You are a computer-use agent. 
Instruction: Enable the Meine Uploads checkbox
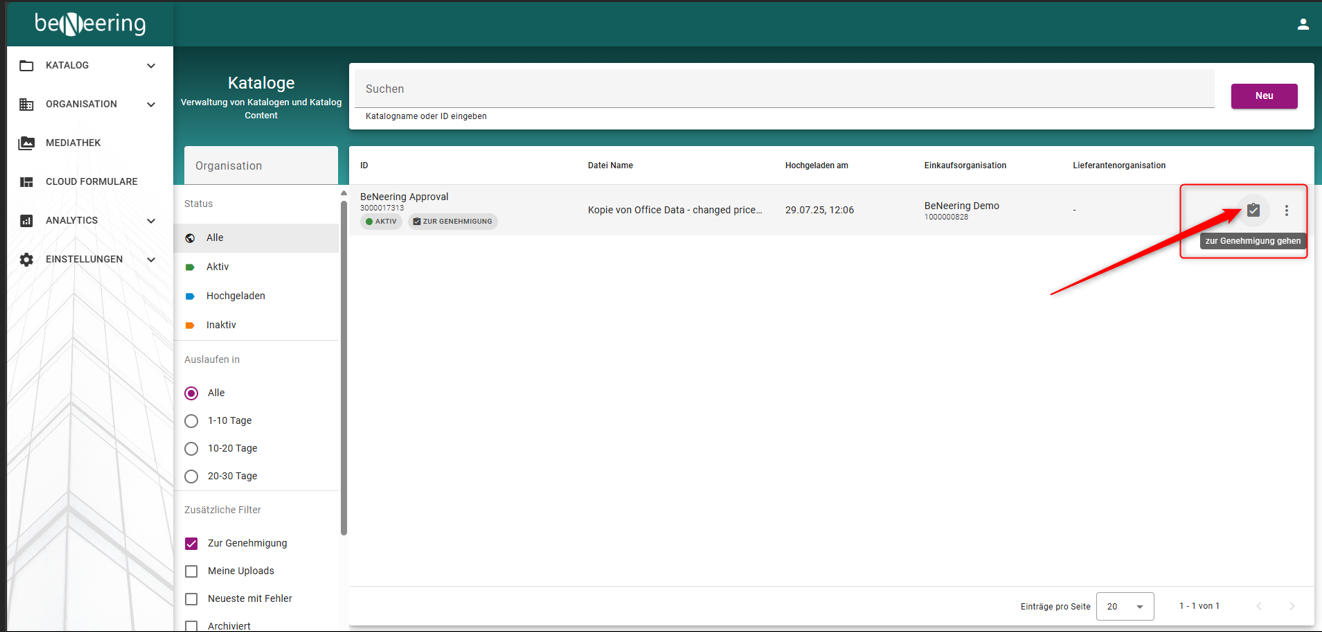pos(191,571)
